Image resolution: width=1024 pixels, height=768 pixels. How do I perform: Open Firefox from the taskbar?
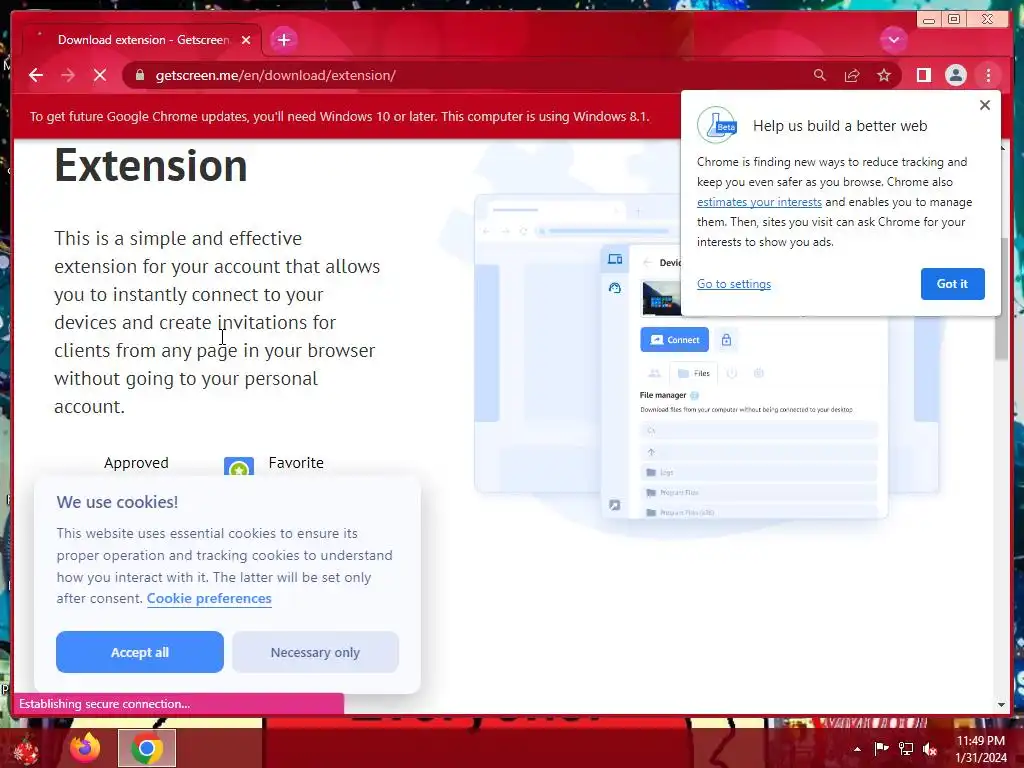coord(85,748)
